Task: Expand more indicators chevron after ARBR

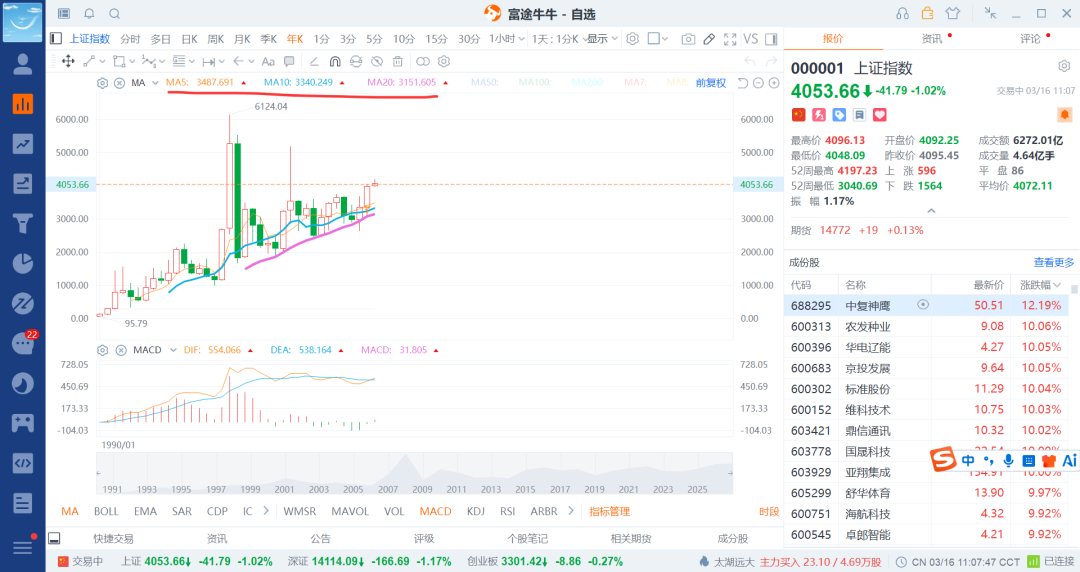Action: click(570, 511)
